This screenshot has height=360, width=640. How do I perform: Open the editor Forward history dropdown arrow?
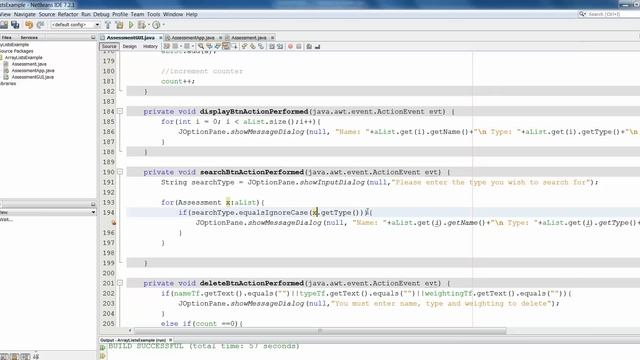pyautogui.click(x=192, y=47)
